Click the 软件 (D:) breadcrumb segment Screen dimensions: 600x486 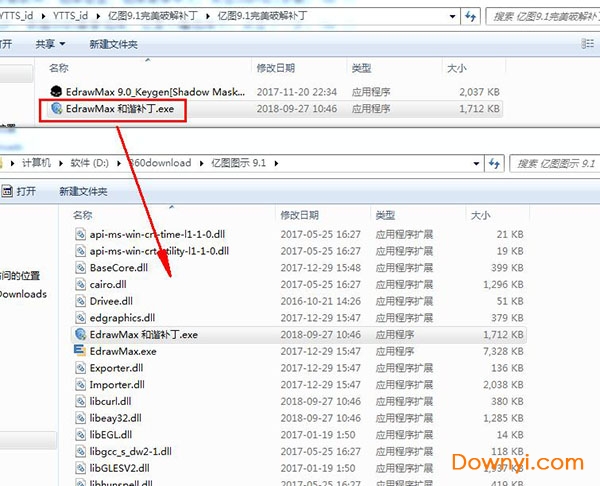(x=90, y=163)
